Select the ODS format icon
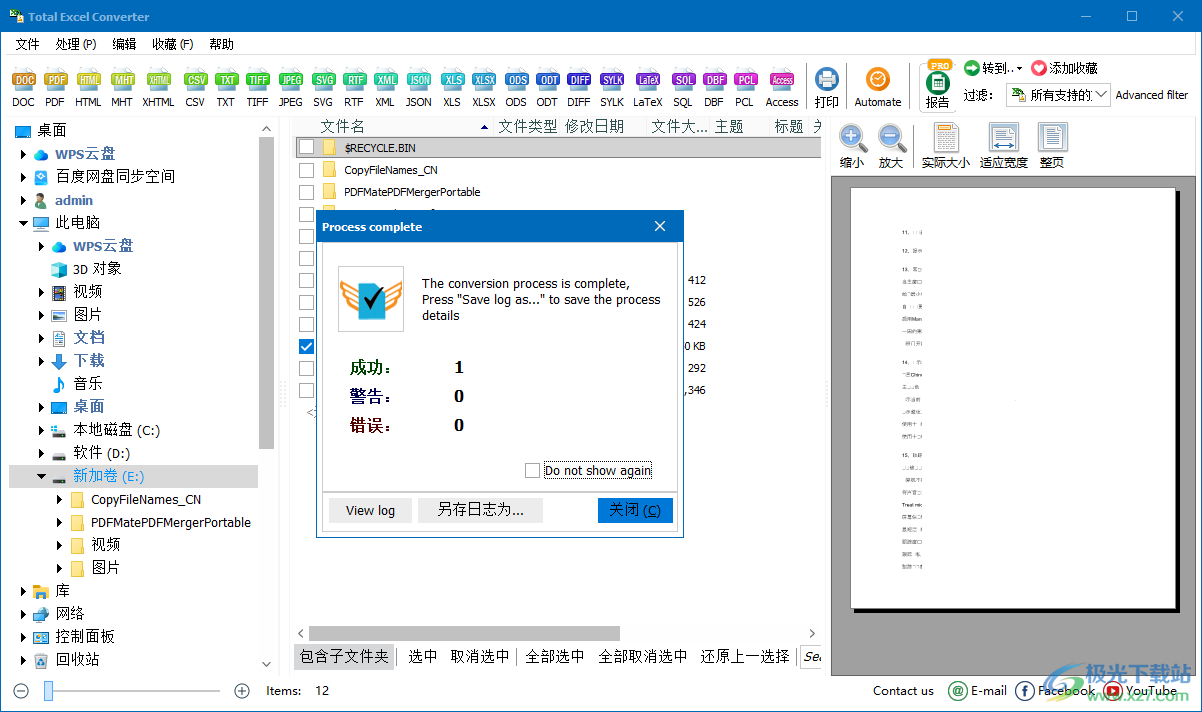The height and width of the screenshot is (712, 1202). (x=516, y=88)
